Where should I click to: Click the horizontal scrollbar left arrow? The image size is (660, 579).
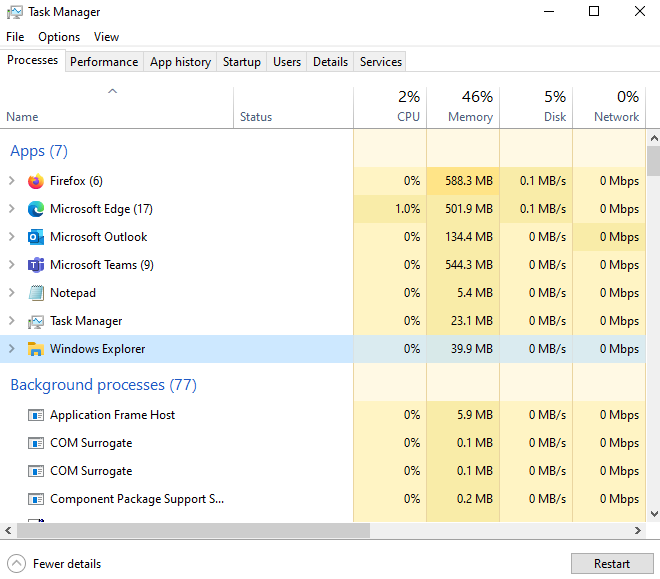8,531
